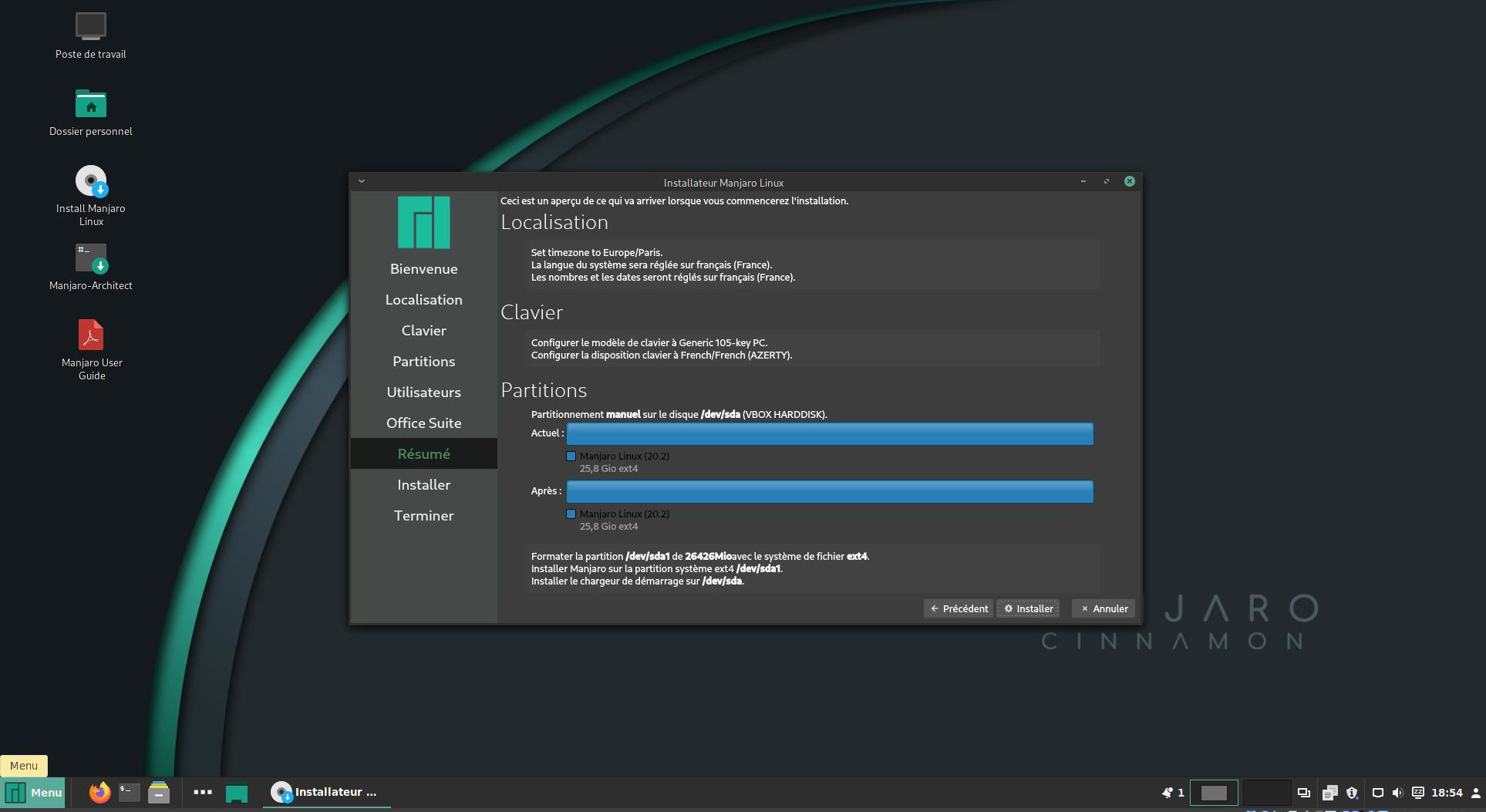Open the volume control in the tray
This screenshot has height=812, width=1486.
click(1397, 792)
